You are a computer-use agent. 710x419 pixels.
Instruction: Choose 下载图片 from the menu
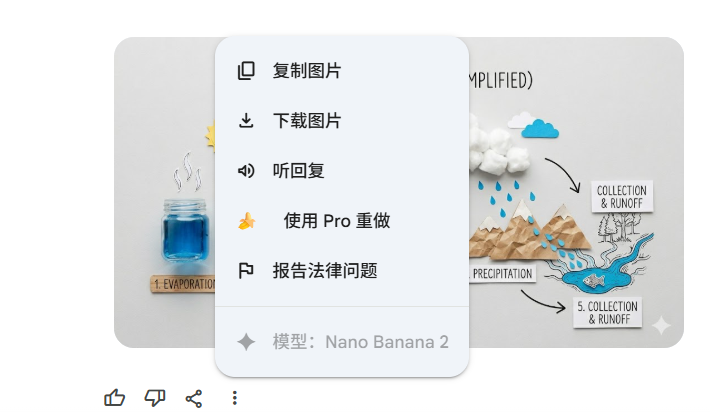pos(342,121)
